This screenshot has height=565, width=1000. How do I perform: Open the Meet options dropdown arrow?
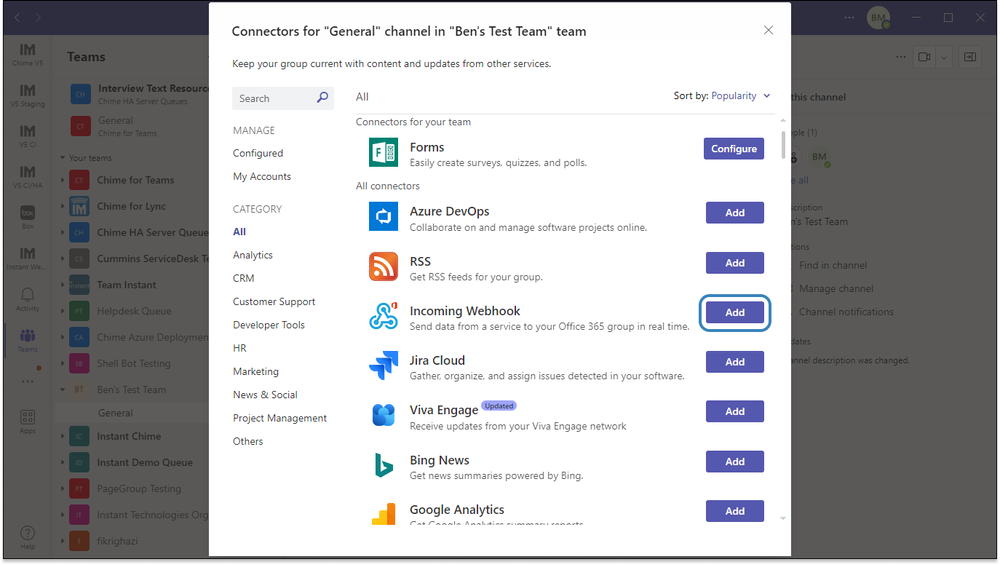tap(944, 57)
